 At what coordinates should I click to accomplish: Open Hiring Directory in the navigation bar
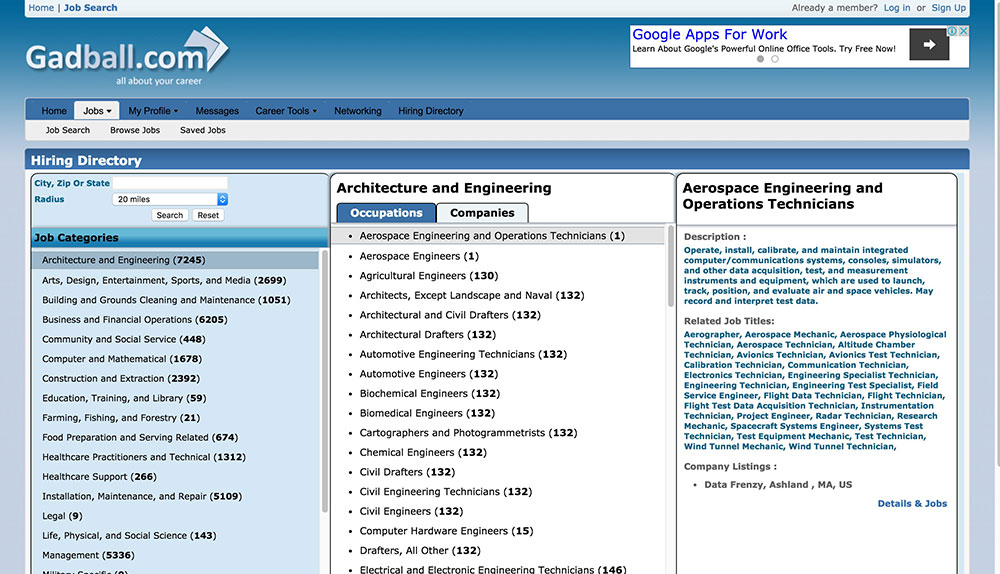coord(431,111)
